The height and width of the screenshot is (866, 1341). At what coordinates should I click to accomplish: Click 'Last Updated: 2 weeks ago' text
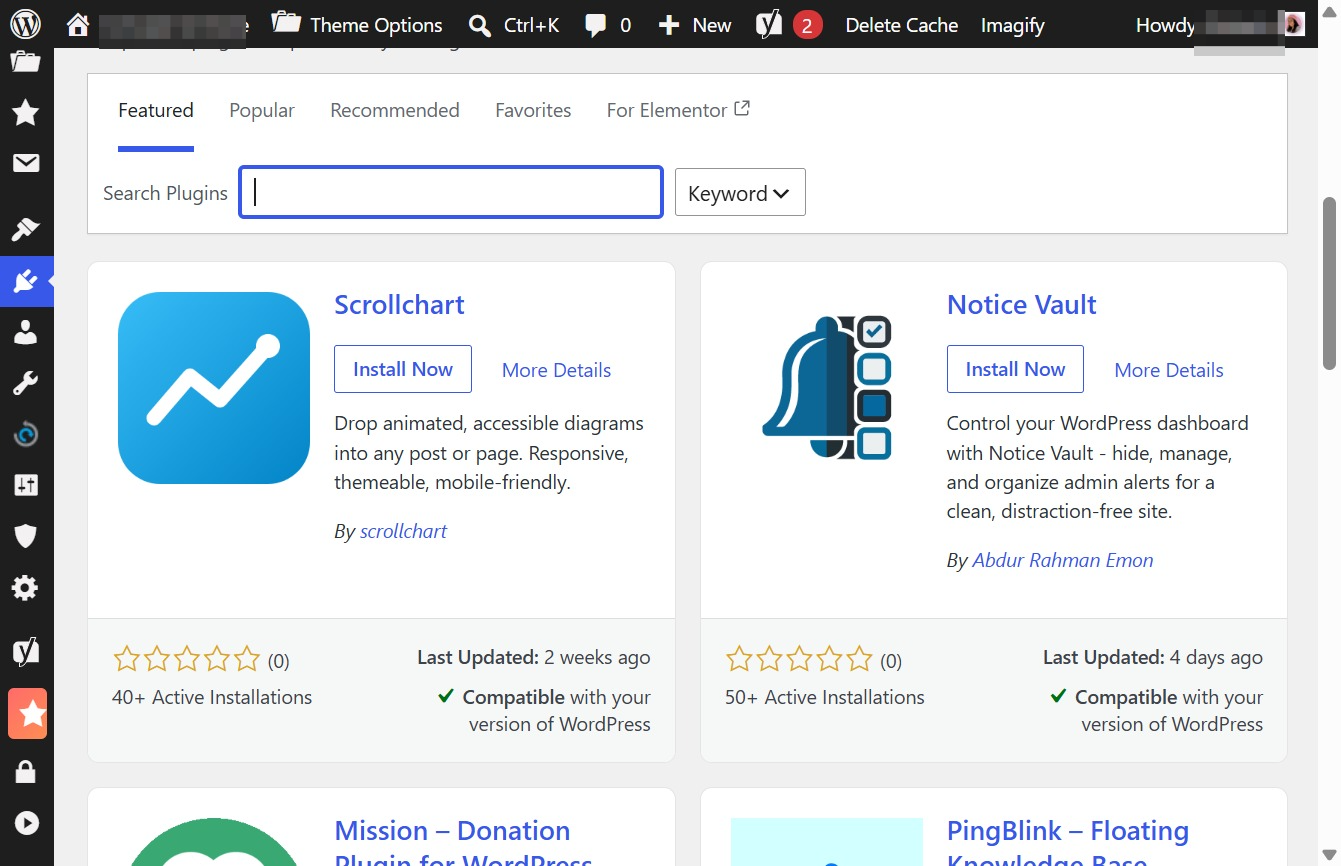pyautogui.click(x=534, y=657)
